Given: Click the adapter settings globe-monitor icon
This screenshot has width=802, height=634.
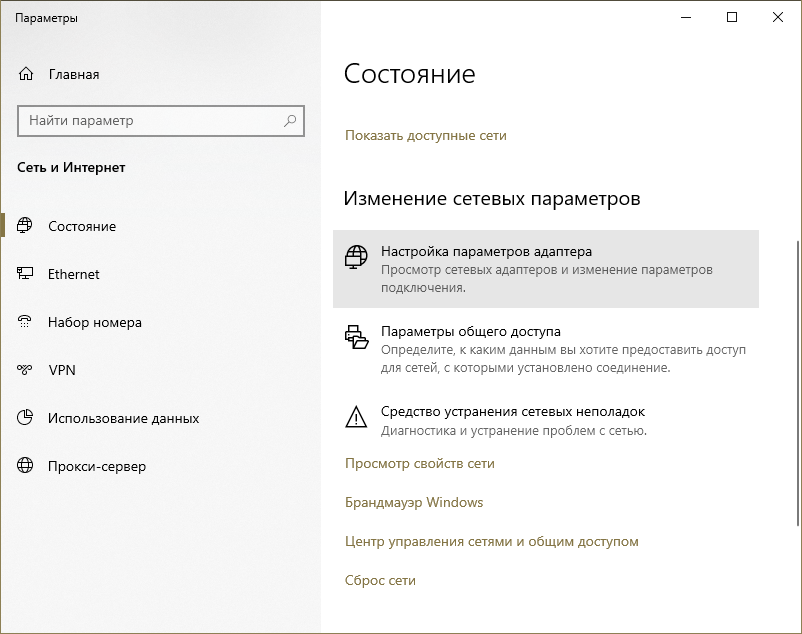Looking at the screenshot, I should (356, 257).
